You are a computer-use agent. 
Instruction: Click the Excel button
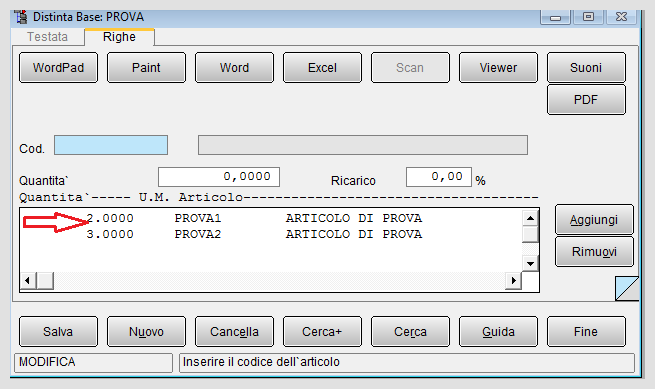click(x=322, y=68)
